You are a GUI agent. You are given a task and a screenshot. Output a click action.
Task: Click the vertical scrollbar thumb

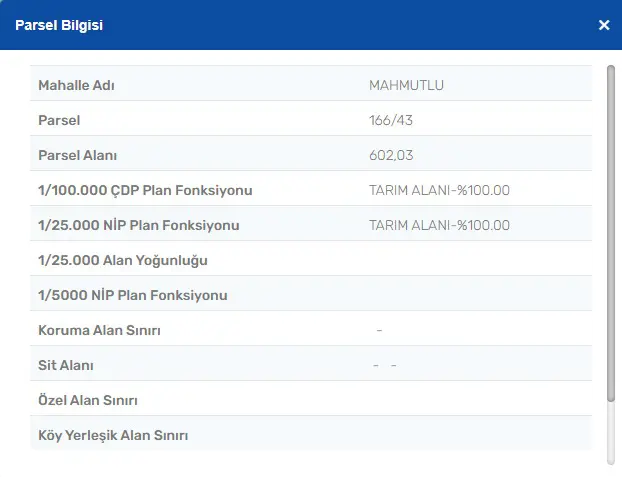pyautogui.click(x=611, y=234)
